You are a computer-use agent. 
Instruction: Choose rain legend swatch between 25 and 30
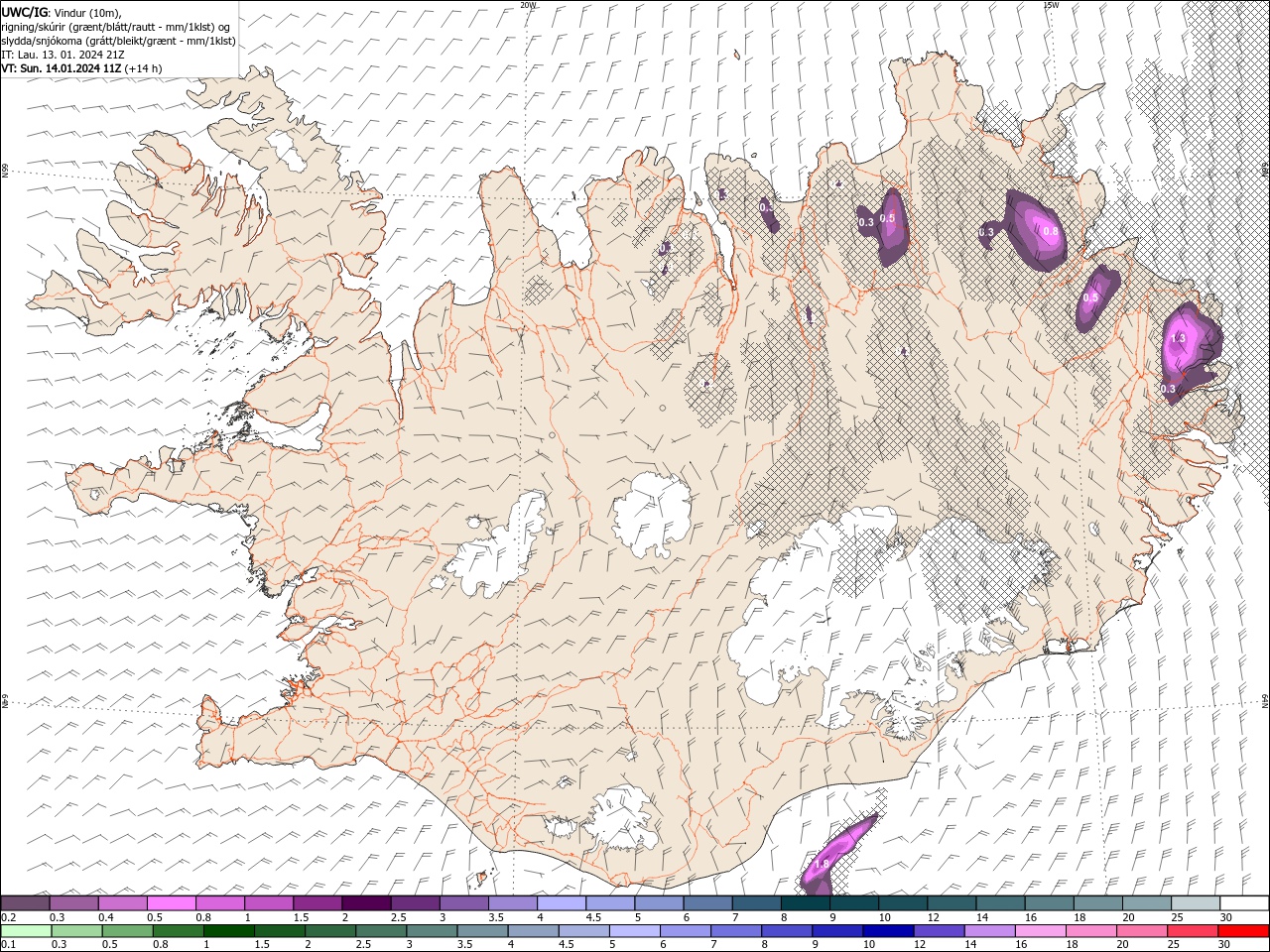(1191, 931)
